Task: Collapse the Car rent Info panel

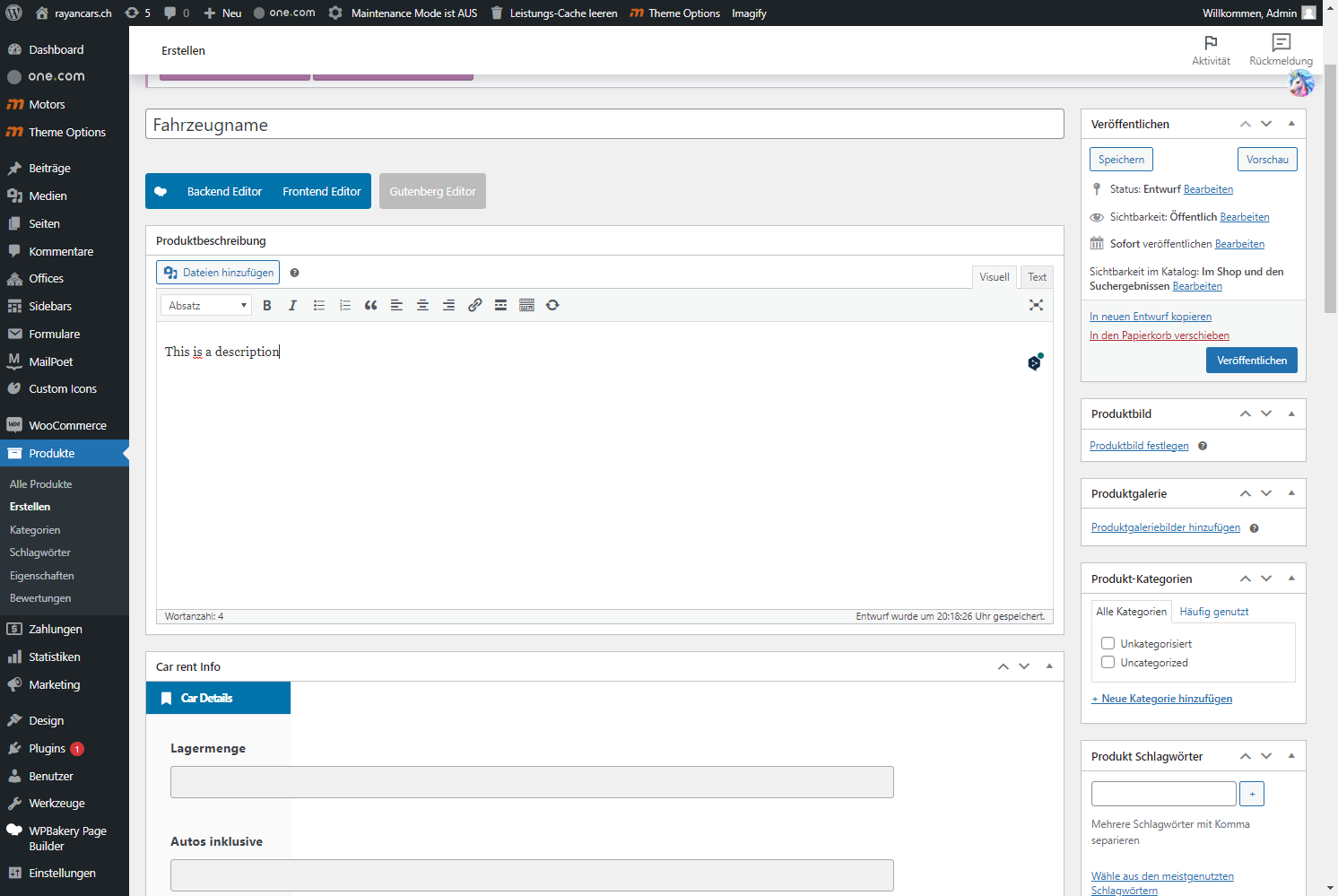Action: coord(1049,666)
